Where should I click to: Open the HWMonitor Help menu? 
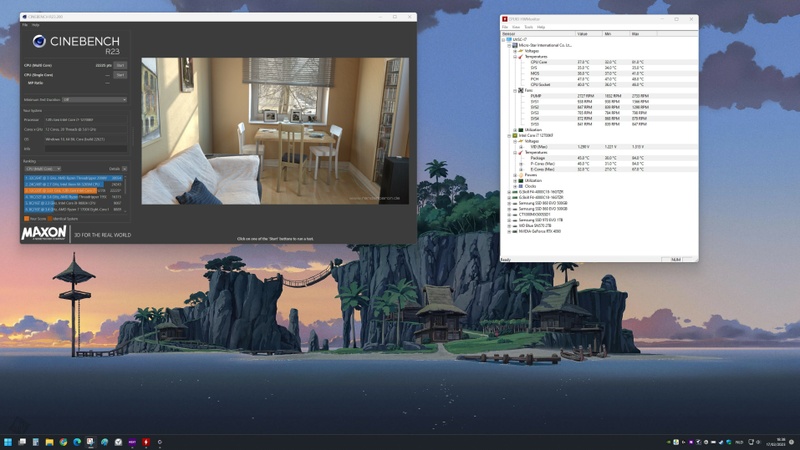541,27
